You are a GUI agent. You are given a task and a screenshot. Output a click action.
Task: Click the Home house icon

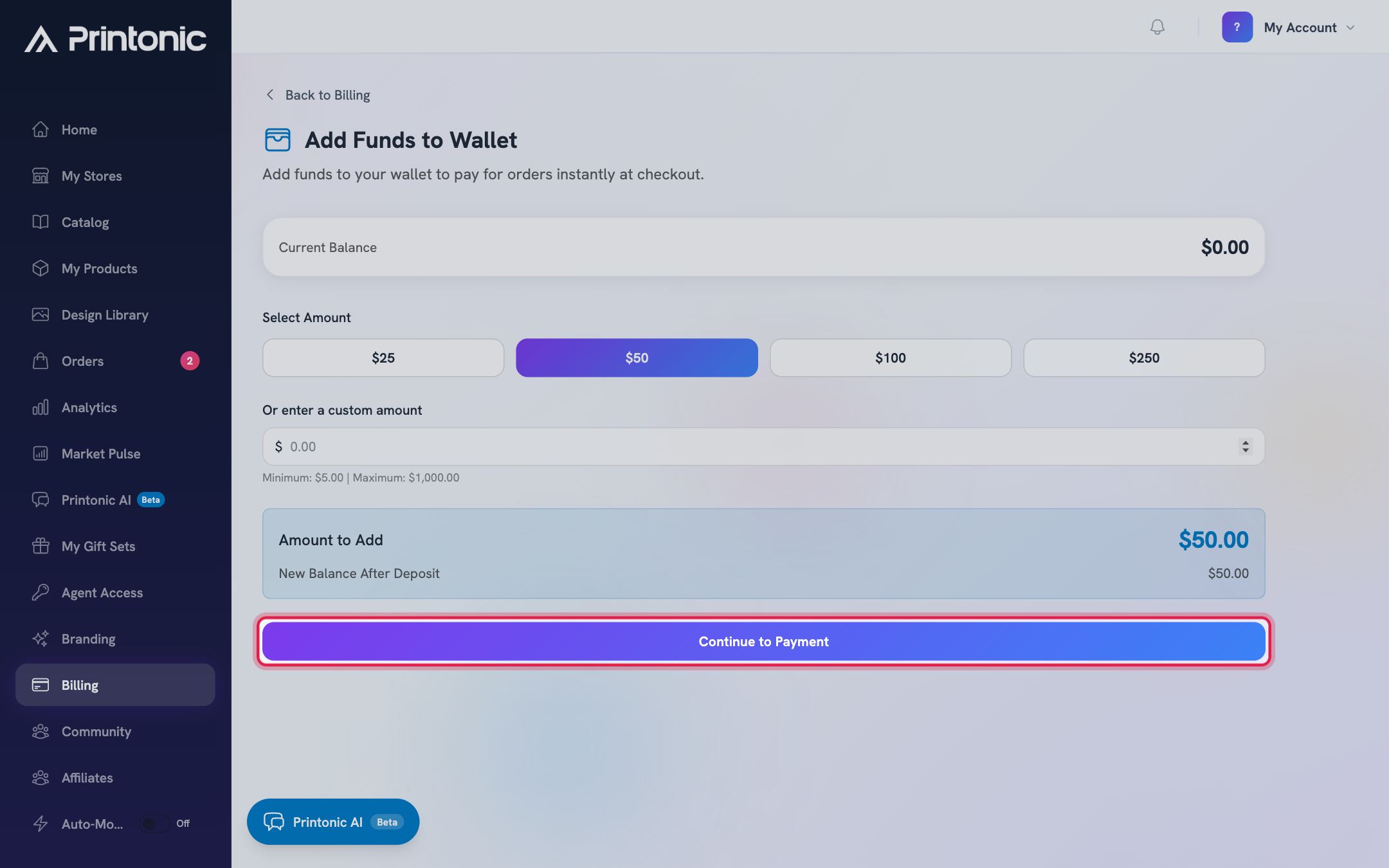tap(41, 129)
